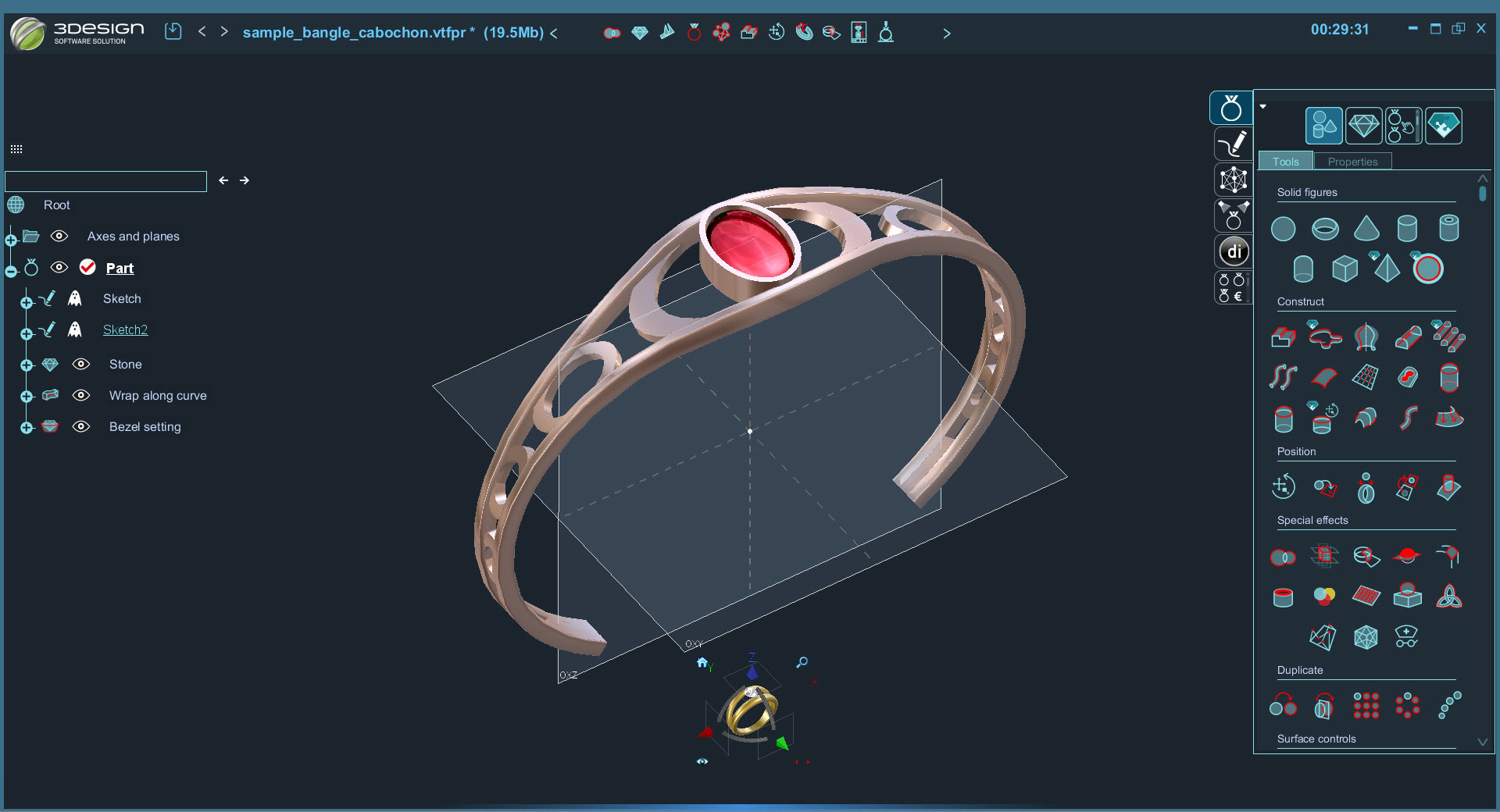Click the Revolution tool with dashed axis
Image resolution: width=1500 pixels, height=812 pixels.
coord(1366,337)
